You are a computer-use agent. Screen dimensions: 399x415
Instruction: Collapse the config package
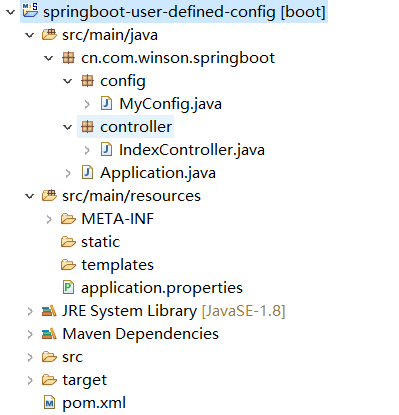click(68, 81)
